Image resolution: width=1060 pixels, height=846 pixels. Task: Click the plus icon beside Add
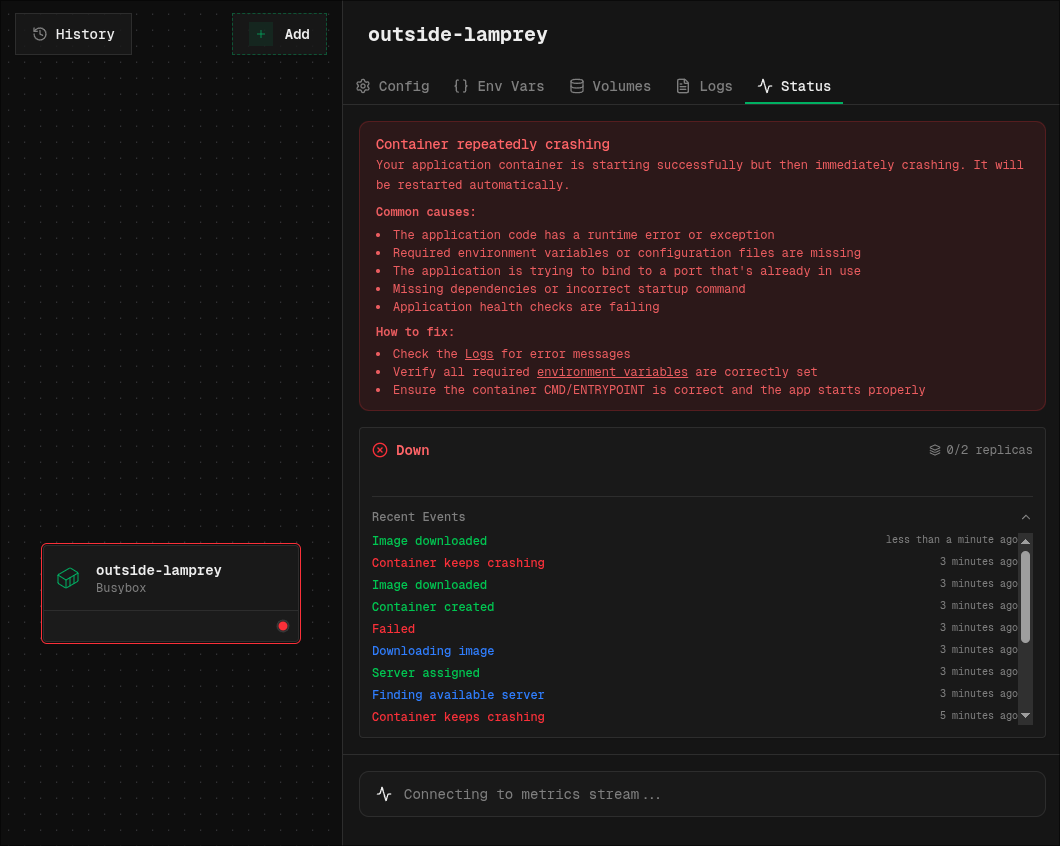[x=261, y=34]
